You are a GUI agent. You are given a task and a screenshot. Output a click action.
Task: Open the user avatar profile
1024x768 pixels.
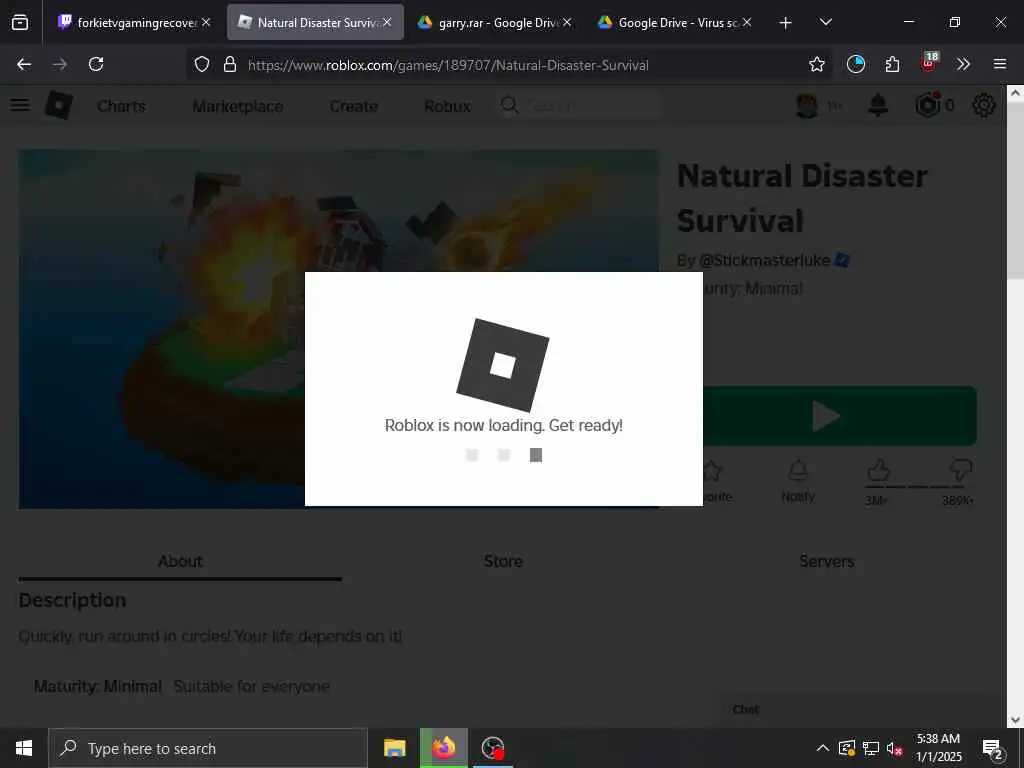pyautogui.click(x=807, y=105)
